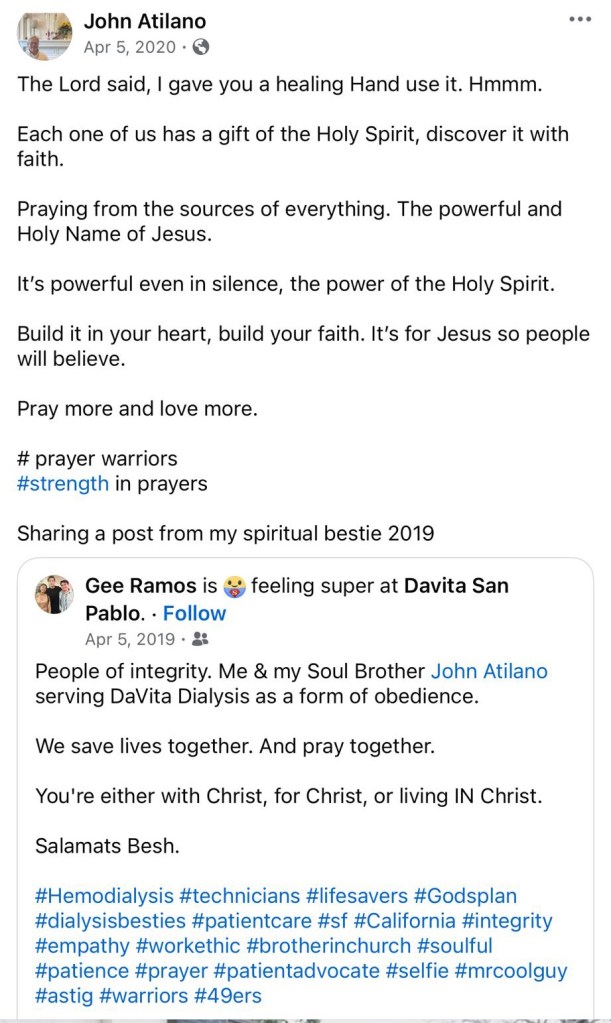Click the globe public privacy icon
Viewport: 611px width, 1023px height.
tap(200, 47)
